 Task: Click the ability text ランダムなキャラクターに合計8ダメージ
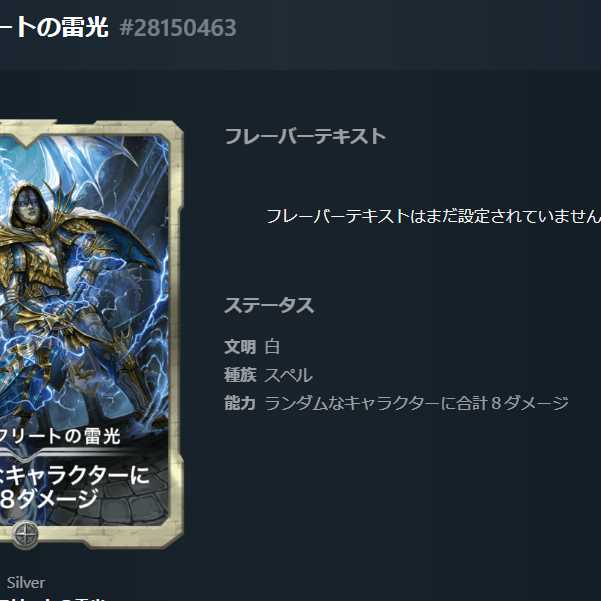416,403
